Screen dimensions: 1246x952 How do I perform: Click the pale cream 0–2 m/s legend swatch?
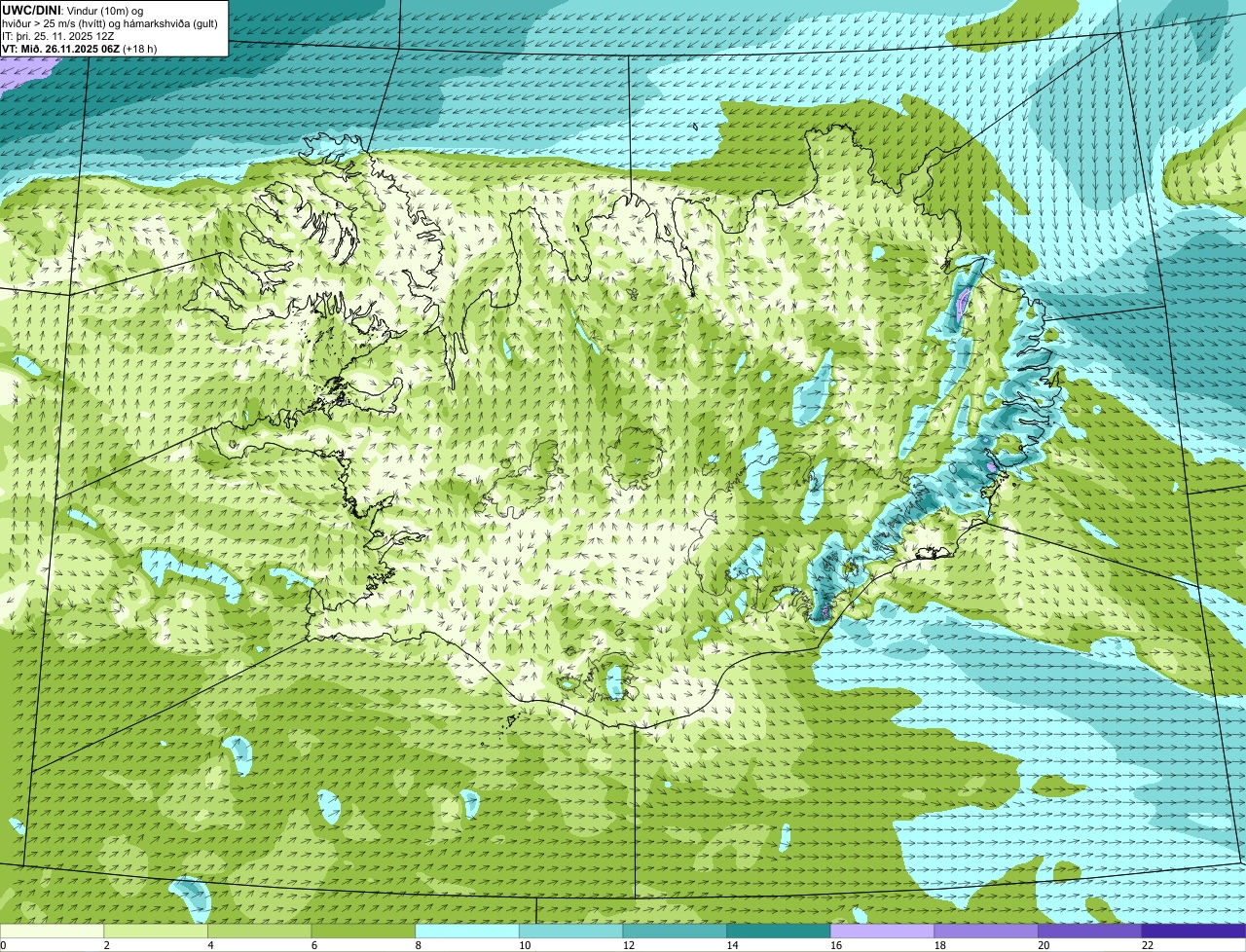[52, 931]
